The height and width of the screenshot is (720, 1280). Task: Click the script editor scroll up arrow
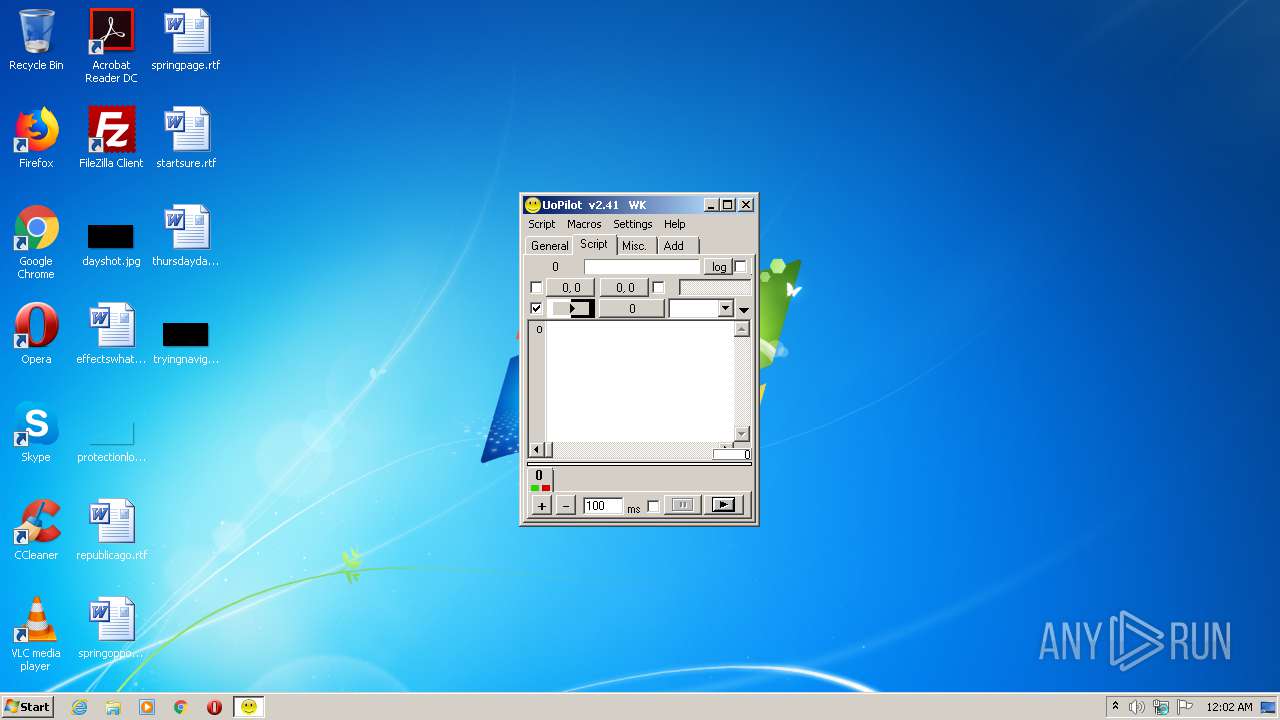741,329
